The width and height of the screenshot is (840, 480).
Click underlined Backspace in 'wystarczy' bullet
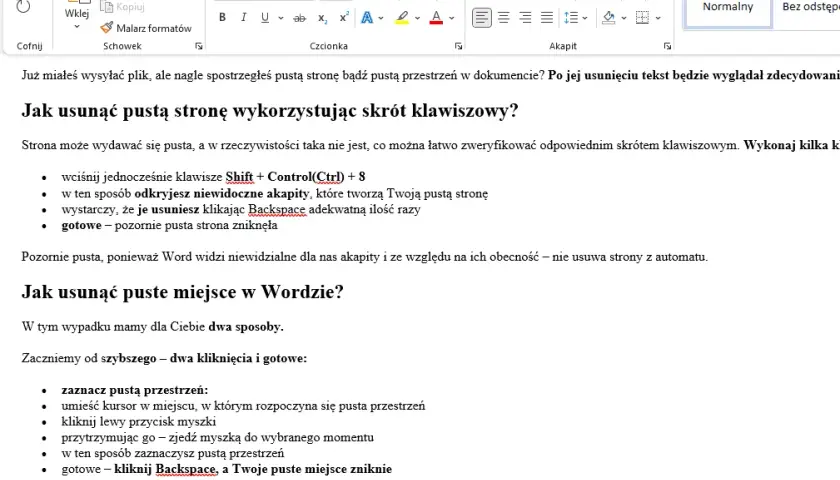(x=276, y=209)
